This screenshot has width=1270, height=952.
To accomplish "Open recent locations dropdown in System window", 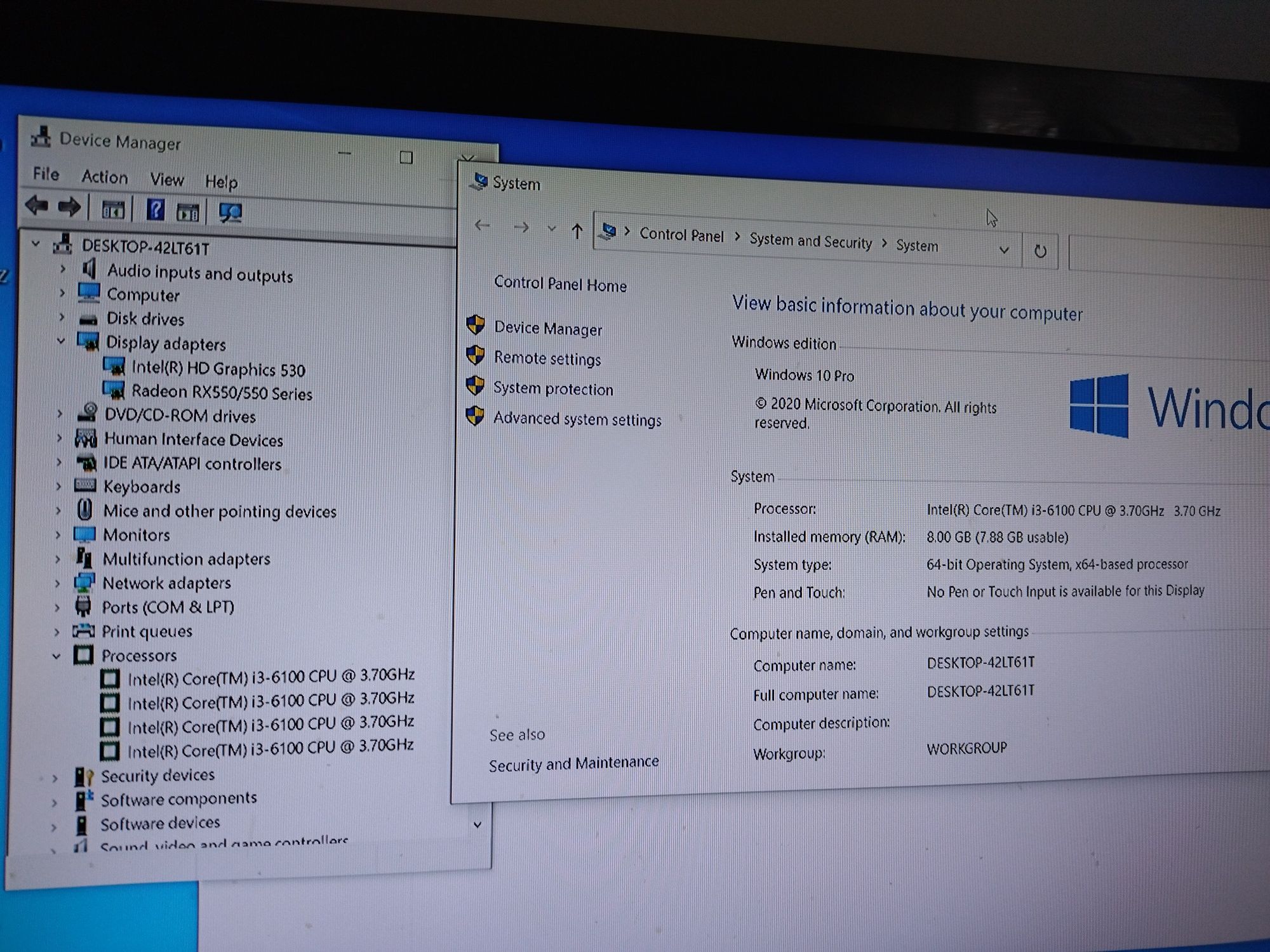I will 551,228.
